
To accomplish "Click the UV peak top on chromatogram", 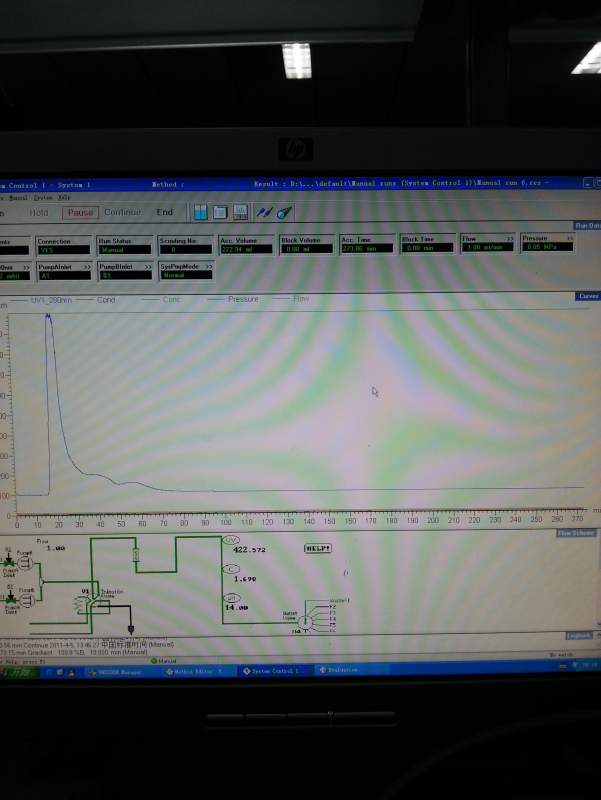I will click(48, 317).
